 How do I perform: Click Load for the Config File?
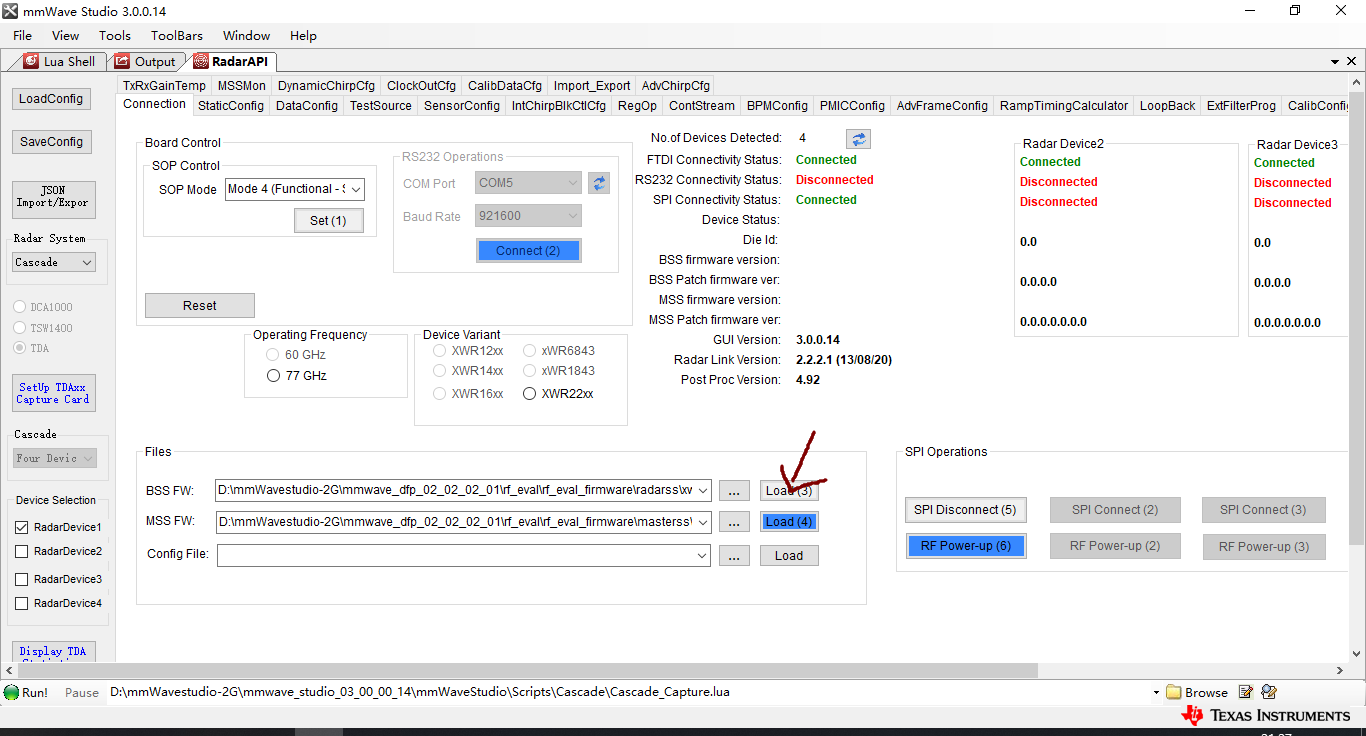pos(789,555)
